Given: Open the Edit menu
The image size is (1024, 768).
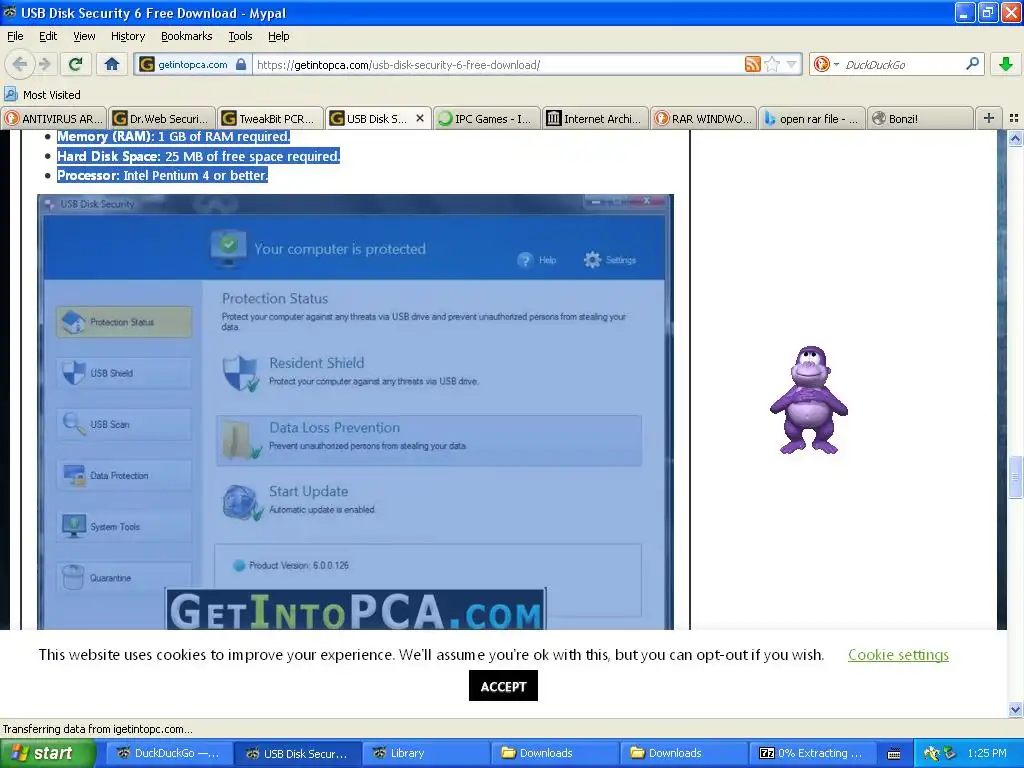Looking at the screenshot, I should [48, 36].
